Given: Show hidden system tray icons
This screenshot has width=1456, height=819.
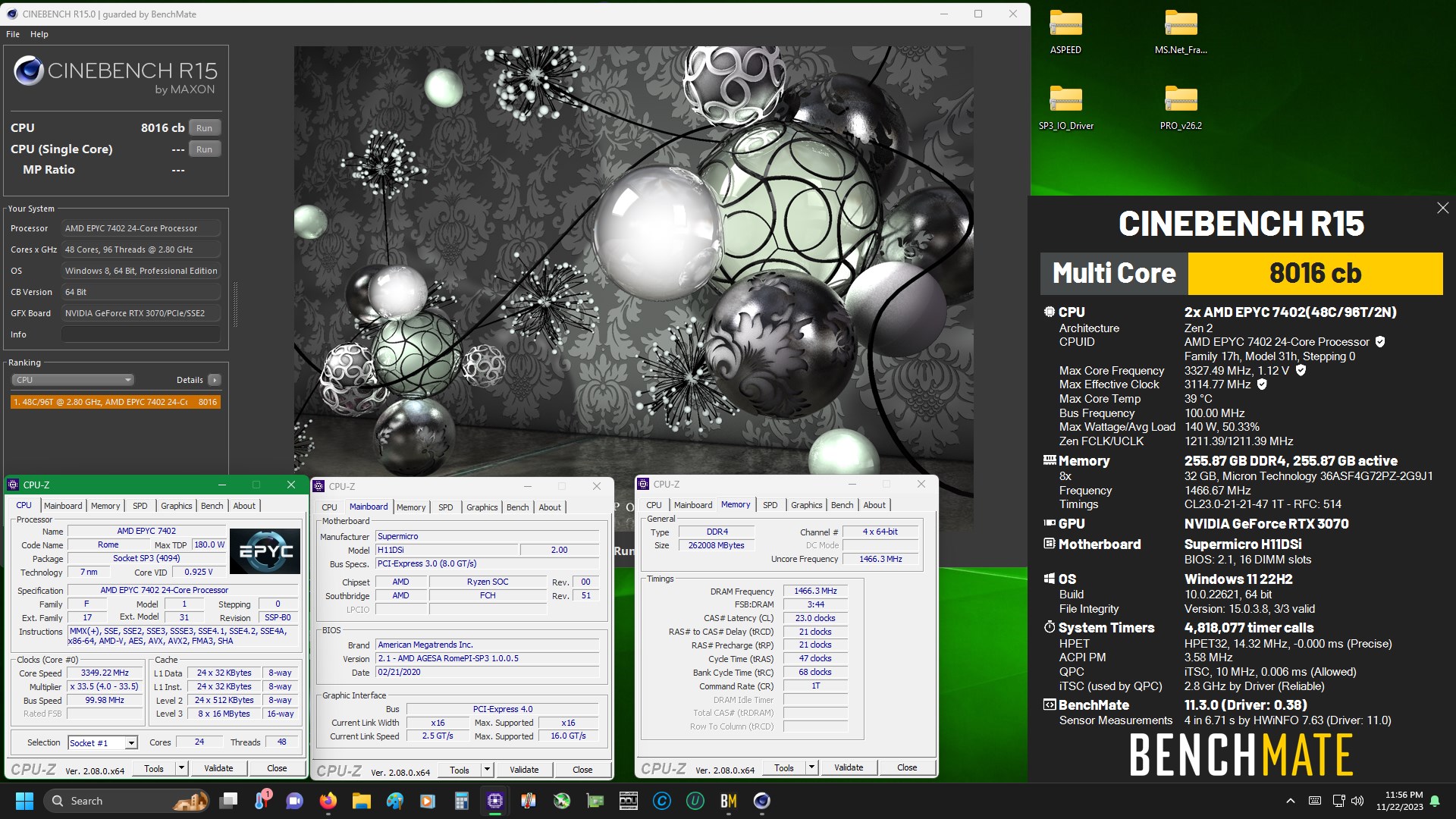Looking at the screenshot, I should (1290, 801).
